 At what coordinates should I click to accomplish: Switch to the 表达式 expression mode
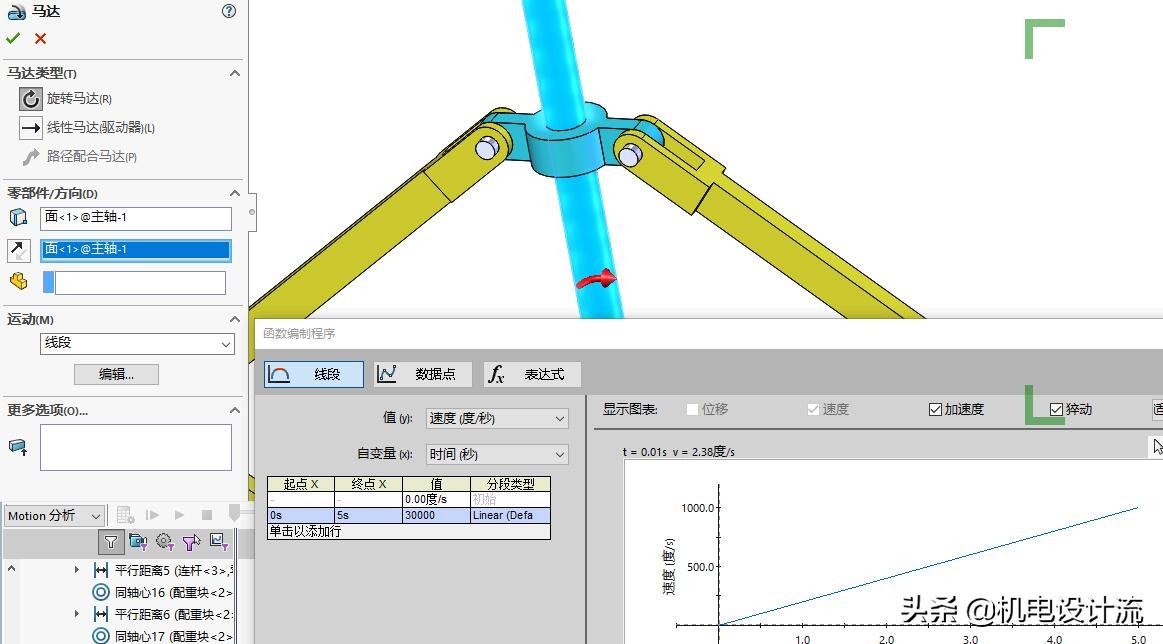coord(528,373)
